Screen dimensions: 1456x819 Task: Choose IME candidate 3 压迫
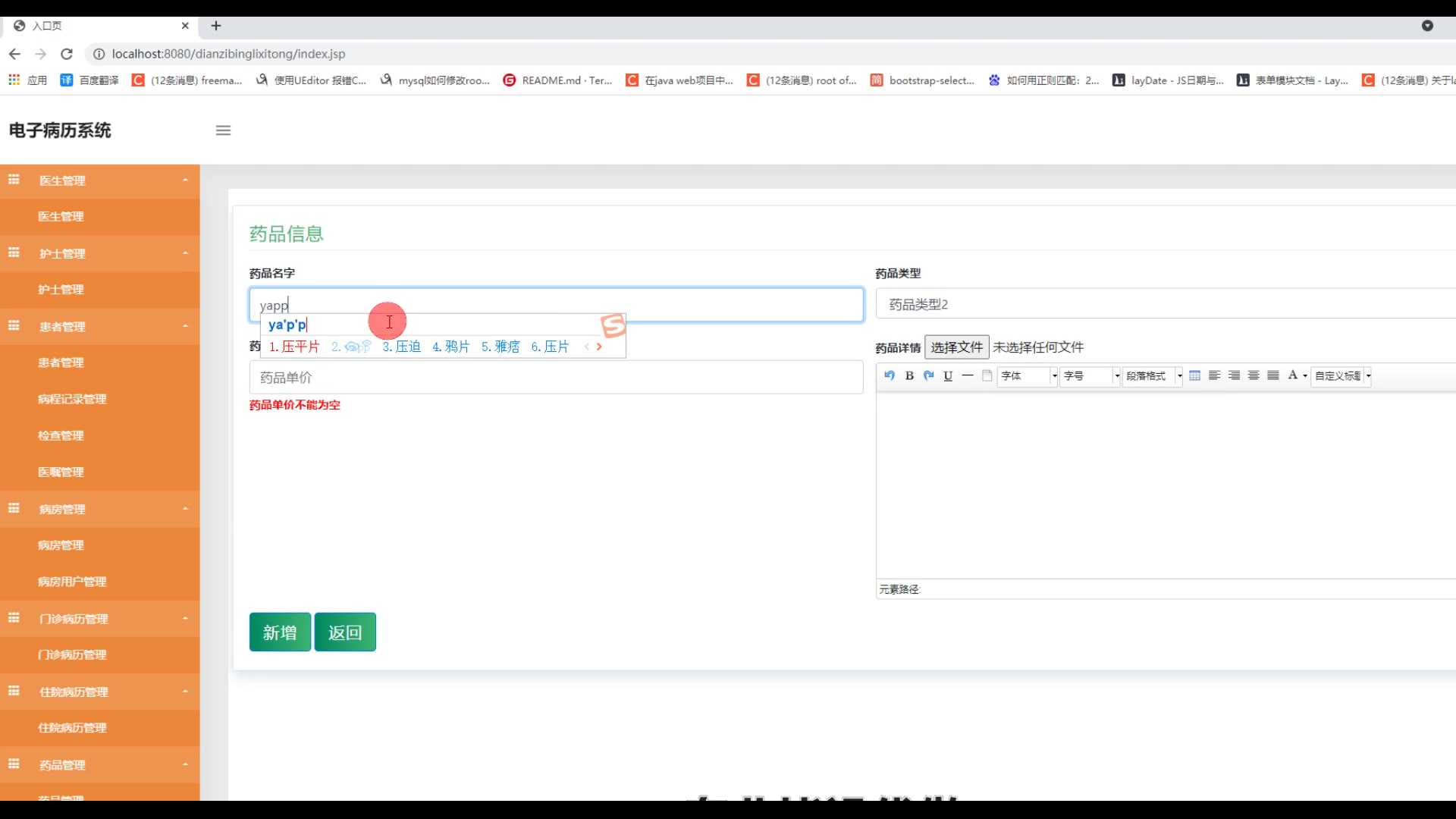(x=402, y=347)
